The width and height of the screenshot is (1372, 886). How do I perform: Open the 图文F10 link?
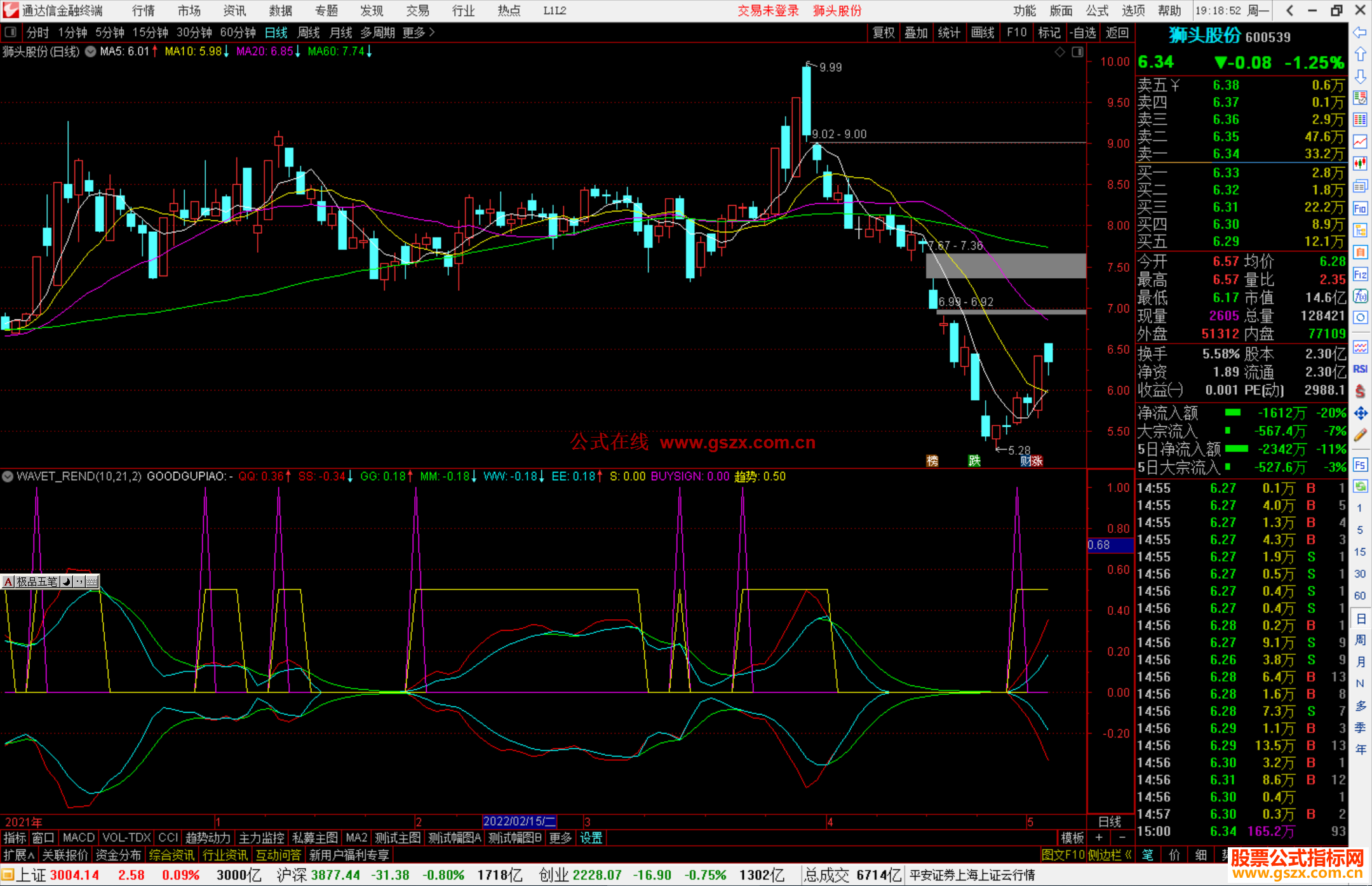[x=1063, y=855]
